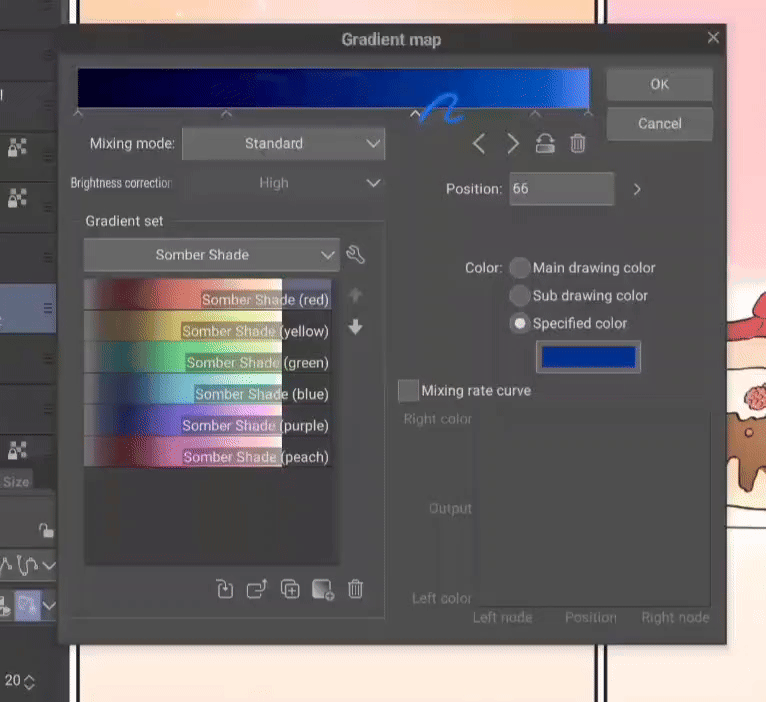Image resolution: width=766 pixels, height=702 pixels.
Task: Click the unlocked padlock icon in side panel
Action: [46, 530]
